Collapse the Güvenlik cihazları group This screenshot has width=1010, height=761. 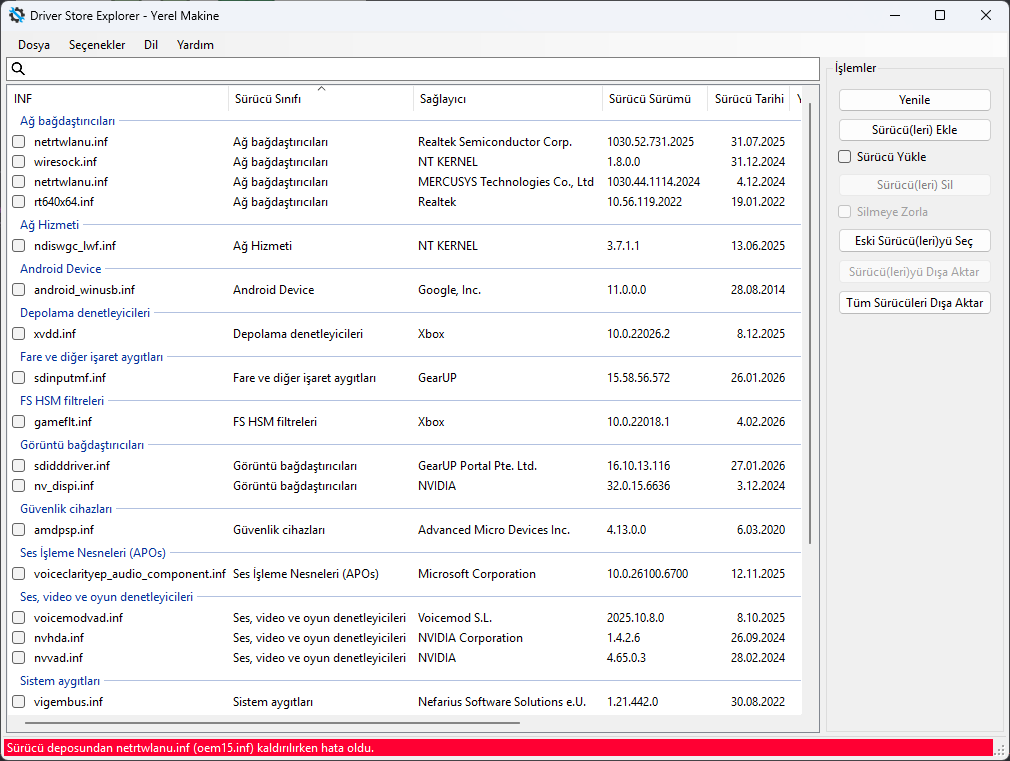(66, 508)
